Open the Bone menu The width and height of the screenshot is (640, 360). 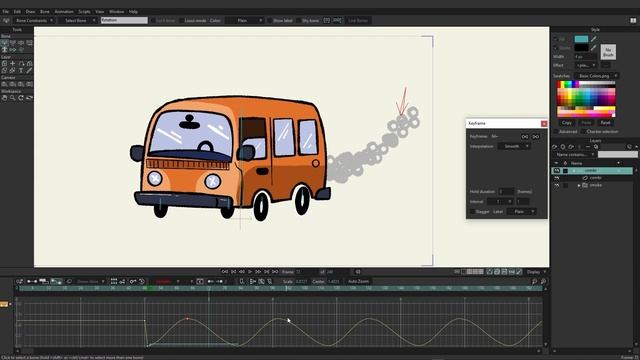44,11
